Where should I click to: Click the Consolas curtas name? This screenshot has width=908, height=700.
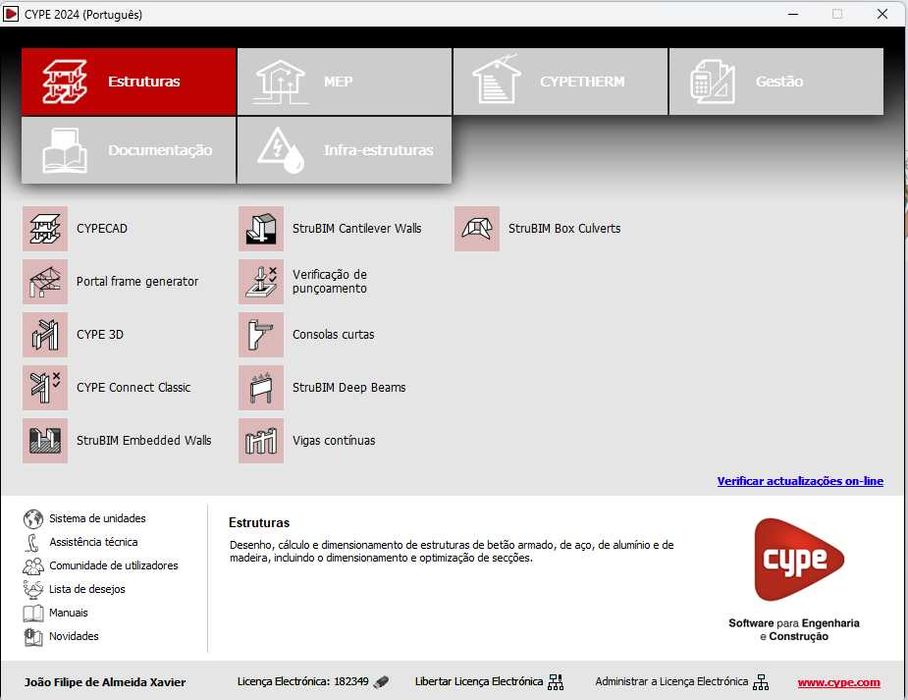[x=333, y=335]
